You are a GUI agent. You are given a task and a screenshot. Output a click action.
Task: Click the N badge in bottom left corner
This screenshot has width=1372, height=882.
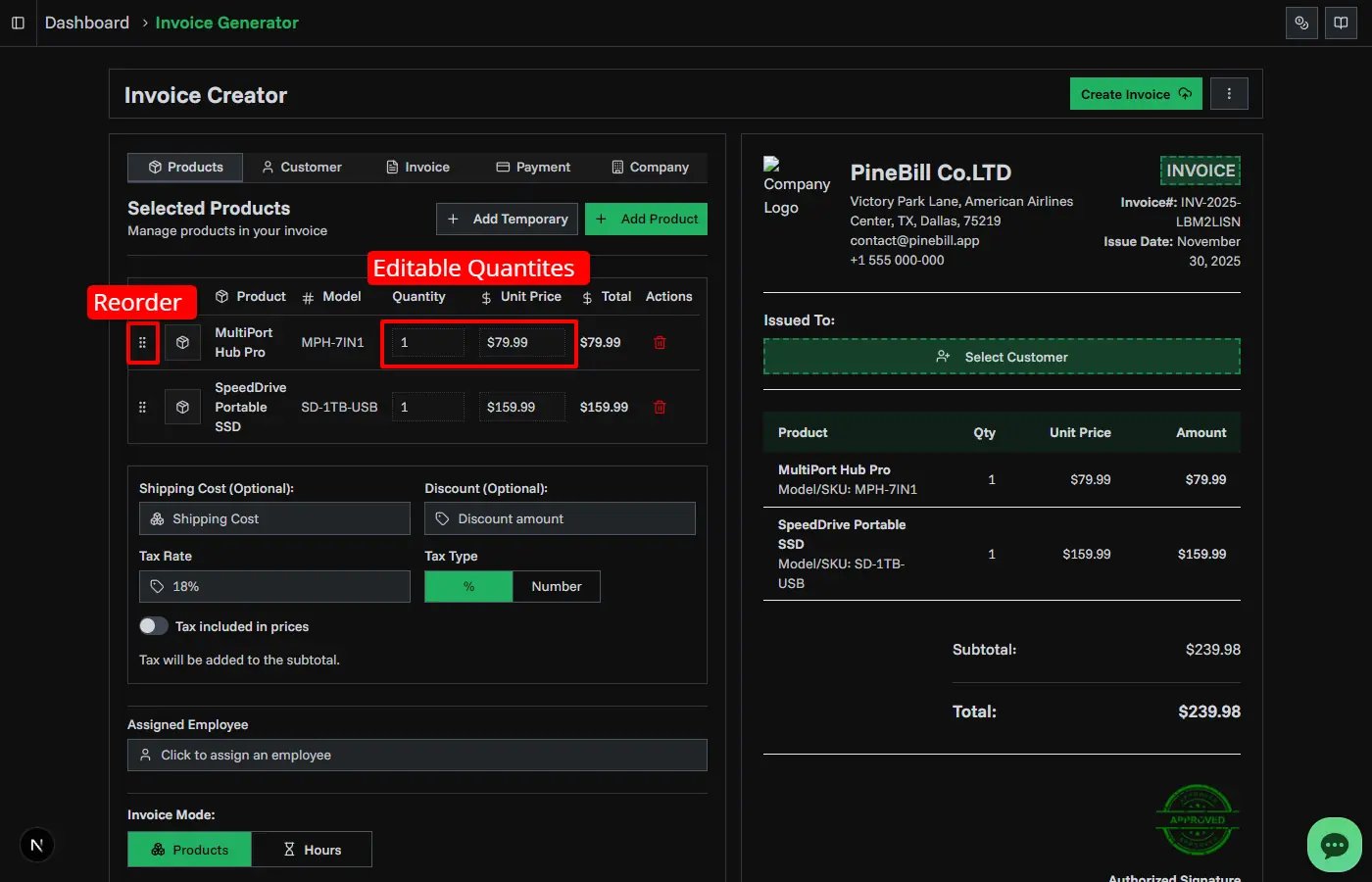36,844
